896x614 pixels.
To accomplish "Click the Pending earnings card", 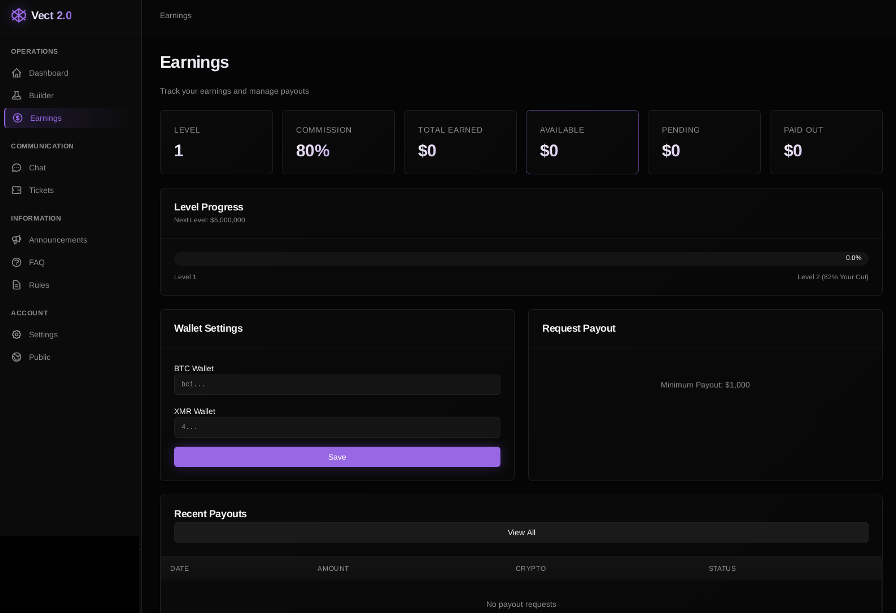I will [704, 142].
